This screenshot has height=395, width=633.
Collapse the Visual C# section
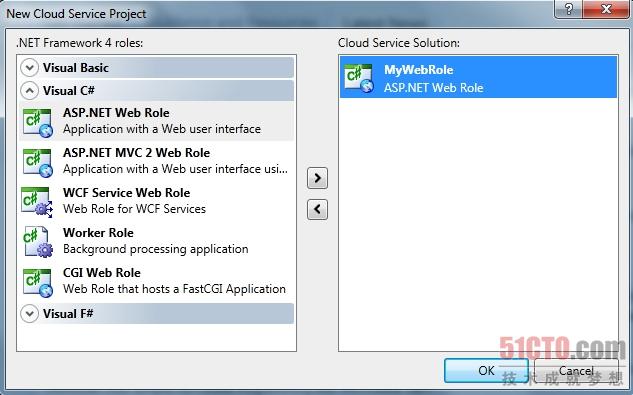point(29,91)
